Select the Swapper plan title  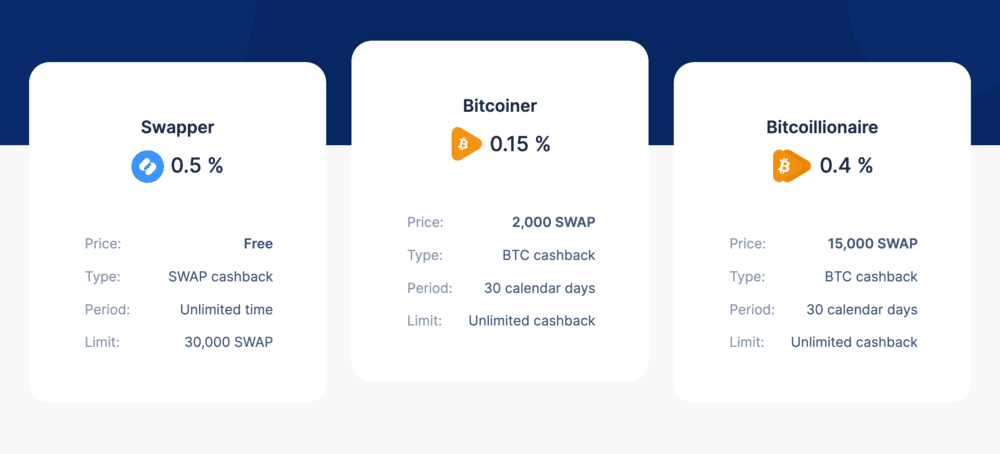(177, 127)
